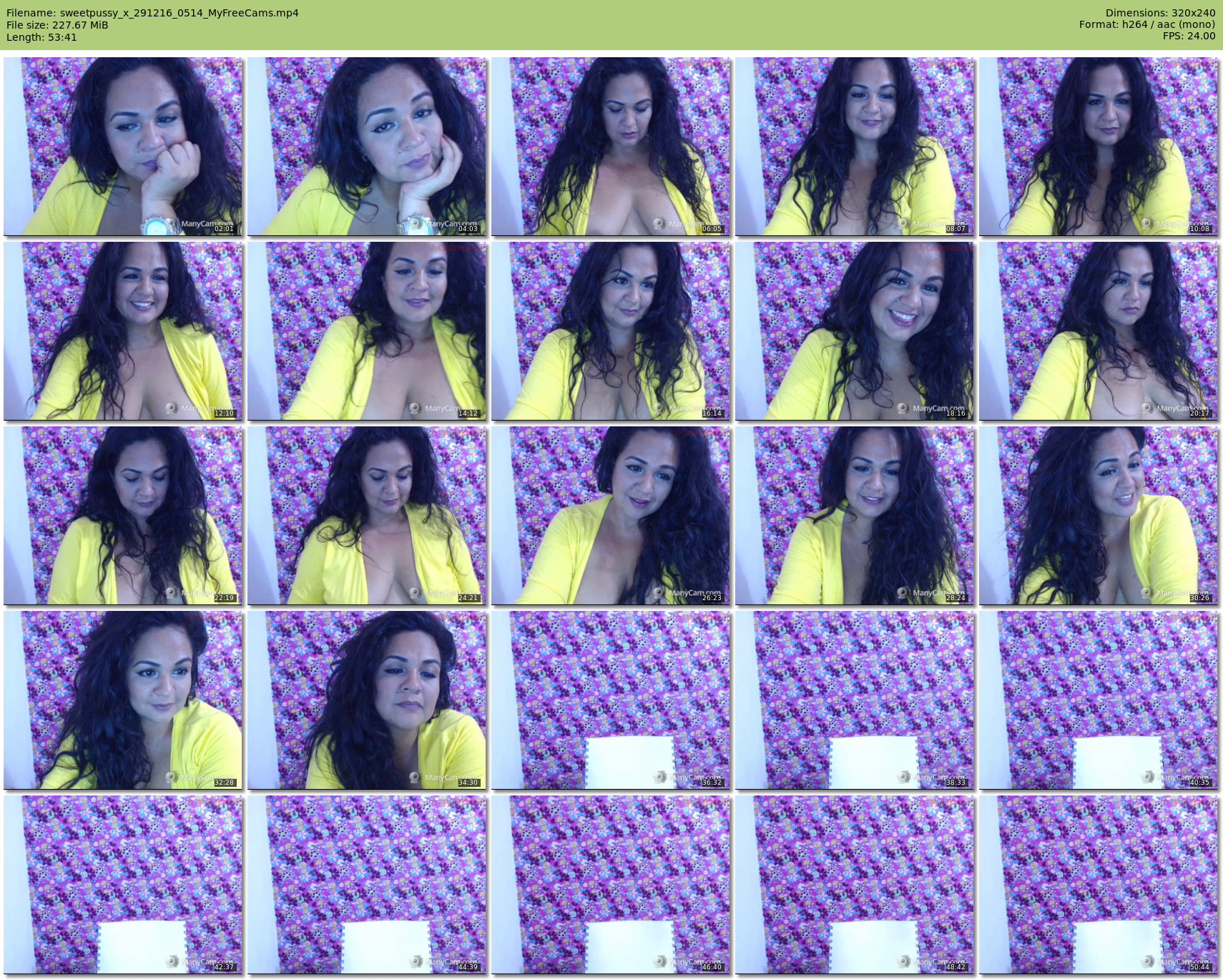Open the thumbnail marked 48:42
This screenshot has width=1223, height=980.
click(855, 884)
